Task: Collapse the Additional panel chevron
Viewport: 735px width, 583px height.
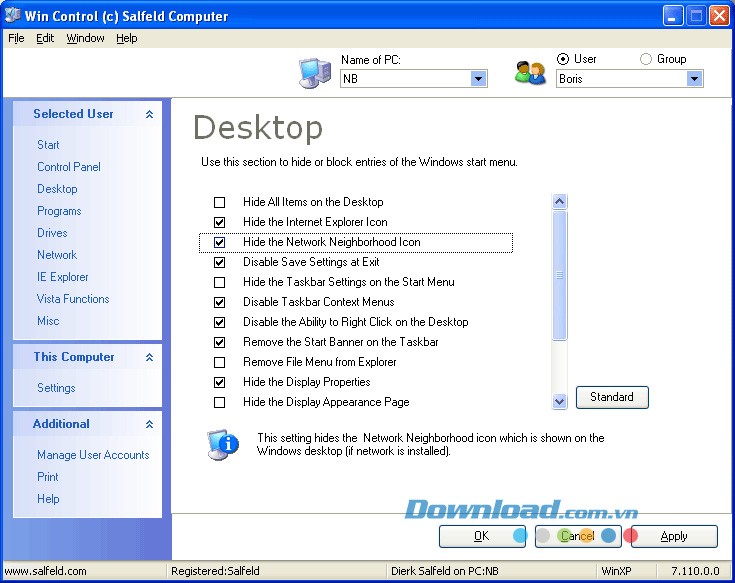Action: coord(149,425)
